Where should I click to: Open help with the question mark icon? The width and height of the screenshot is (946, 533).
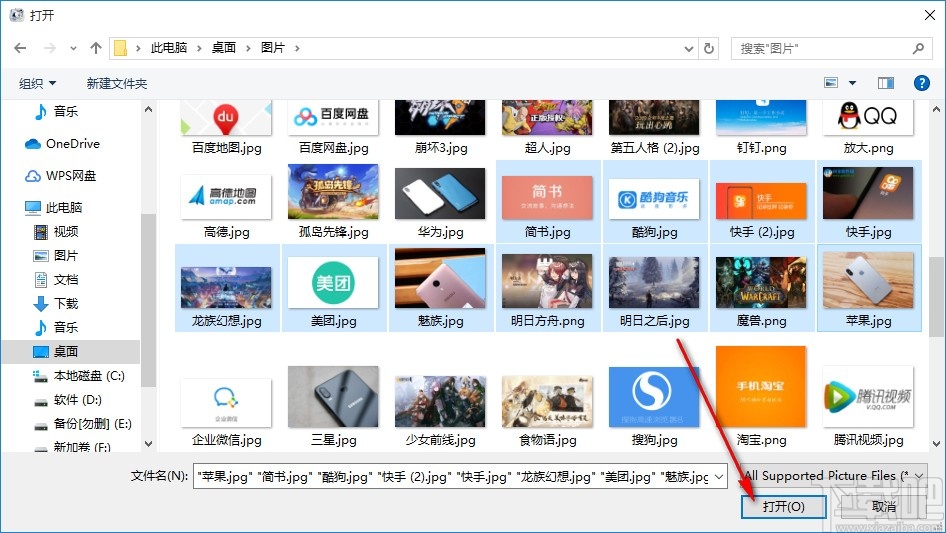click(x=921, y=83)
